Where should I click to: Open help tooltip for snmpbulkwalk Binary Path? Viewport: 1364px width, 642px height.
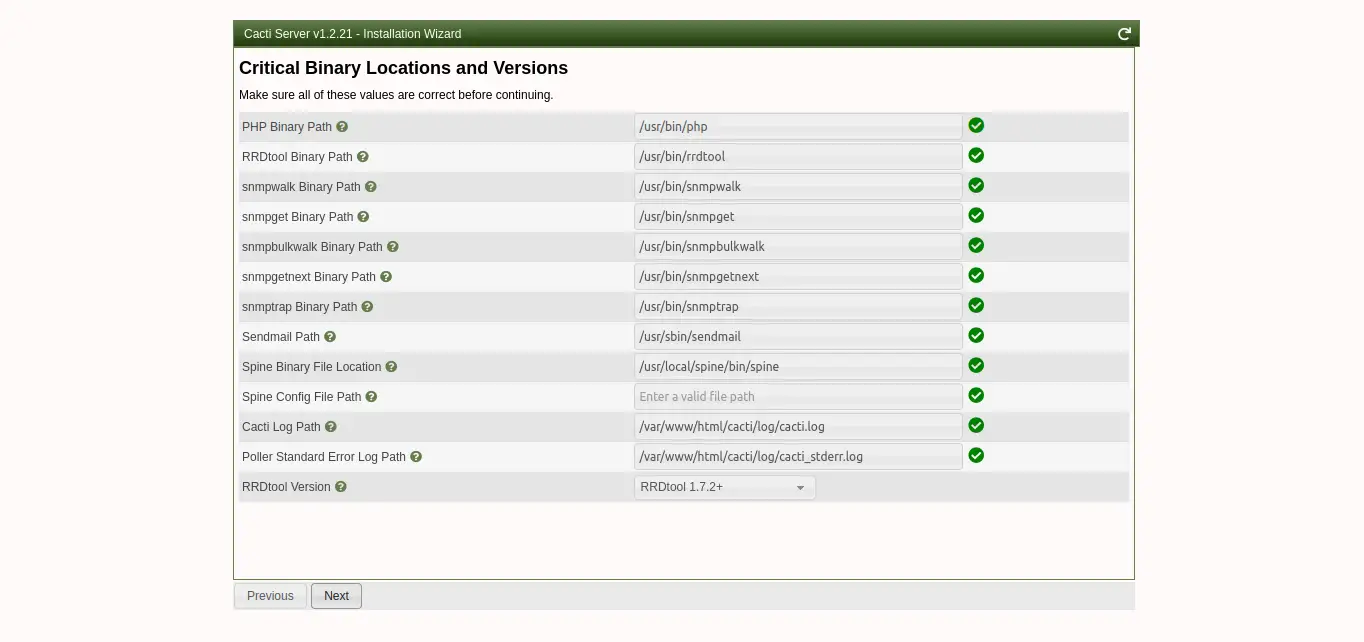pyautogui.click(x=393, y=247)
